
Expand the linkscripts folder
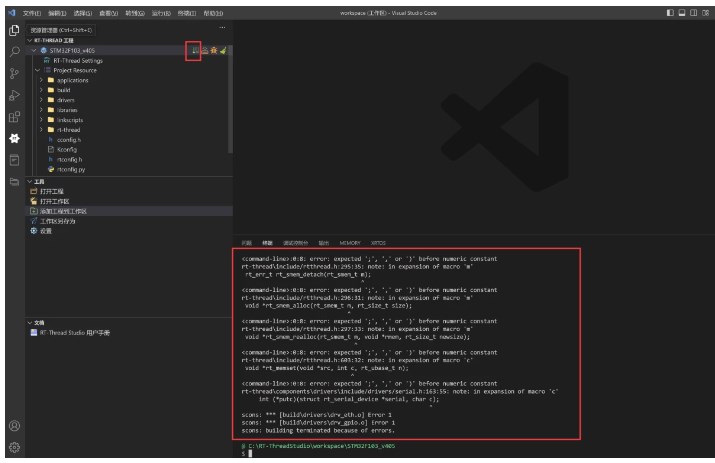coord(41,120)
